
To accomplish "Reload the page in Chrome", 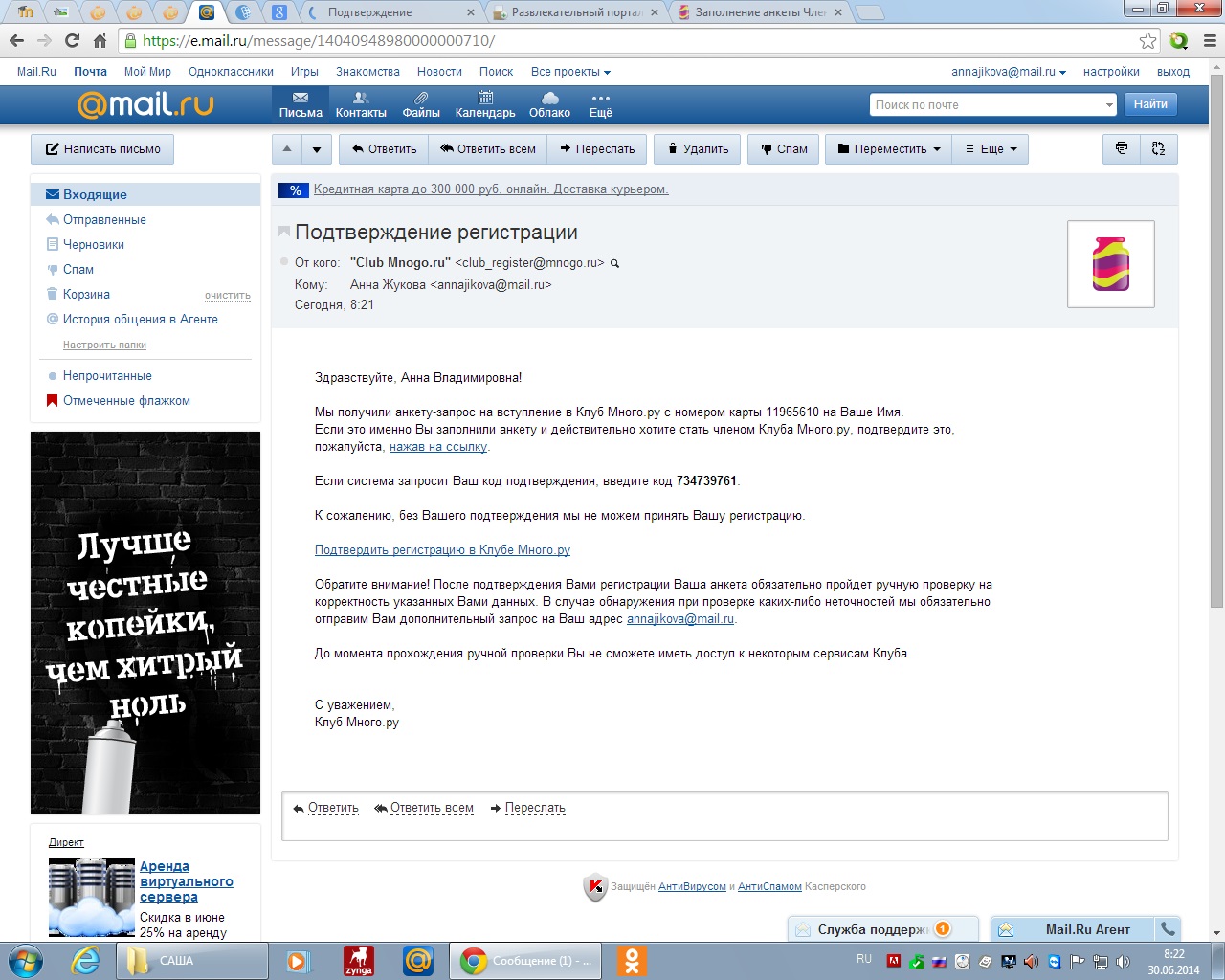I will pos(72,40).
